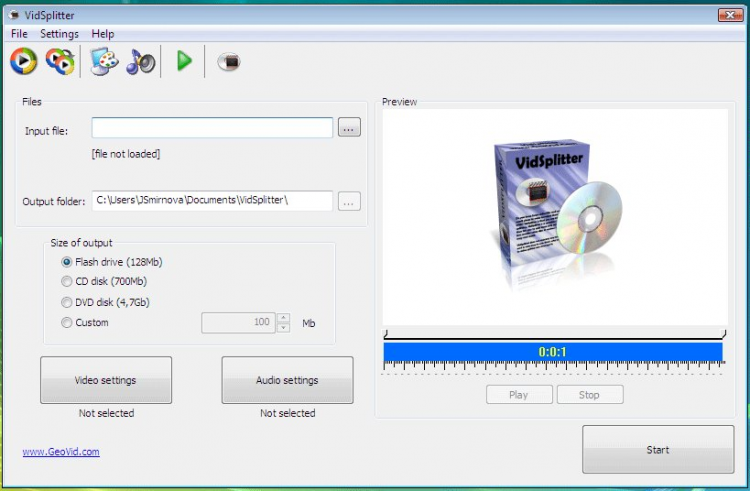Screen dimensions: 750x491
Task: Click the Play preview button
Action: tap(519, 395)
